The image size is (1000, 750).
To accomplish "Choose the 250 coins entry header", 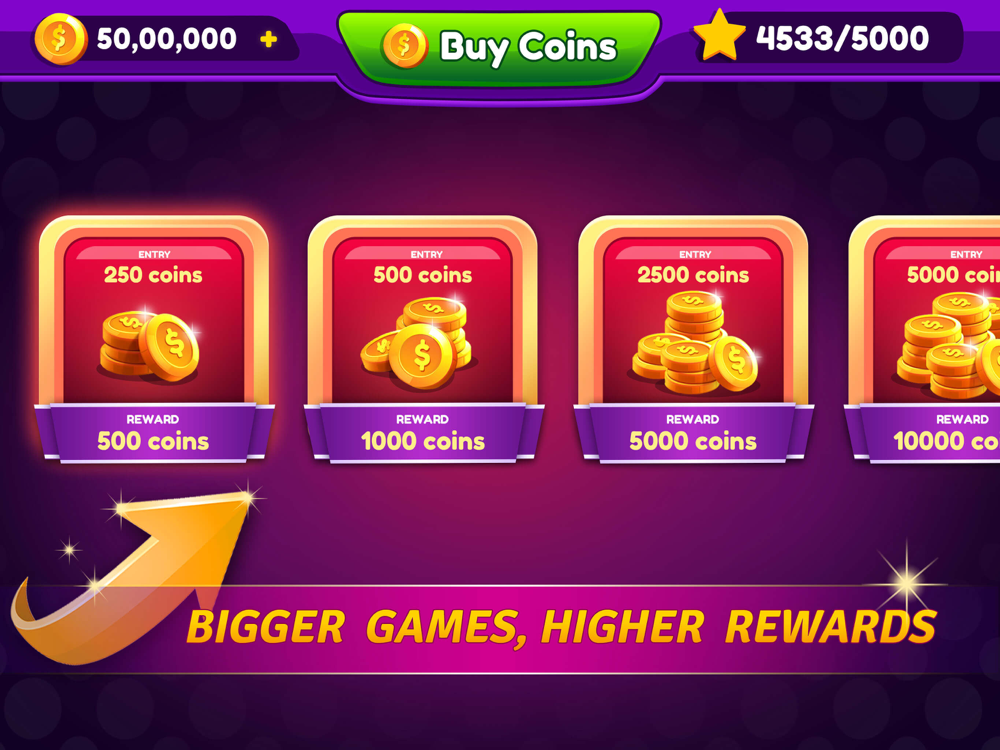I will [153, 268].
